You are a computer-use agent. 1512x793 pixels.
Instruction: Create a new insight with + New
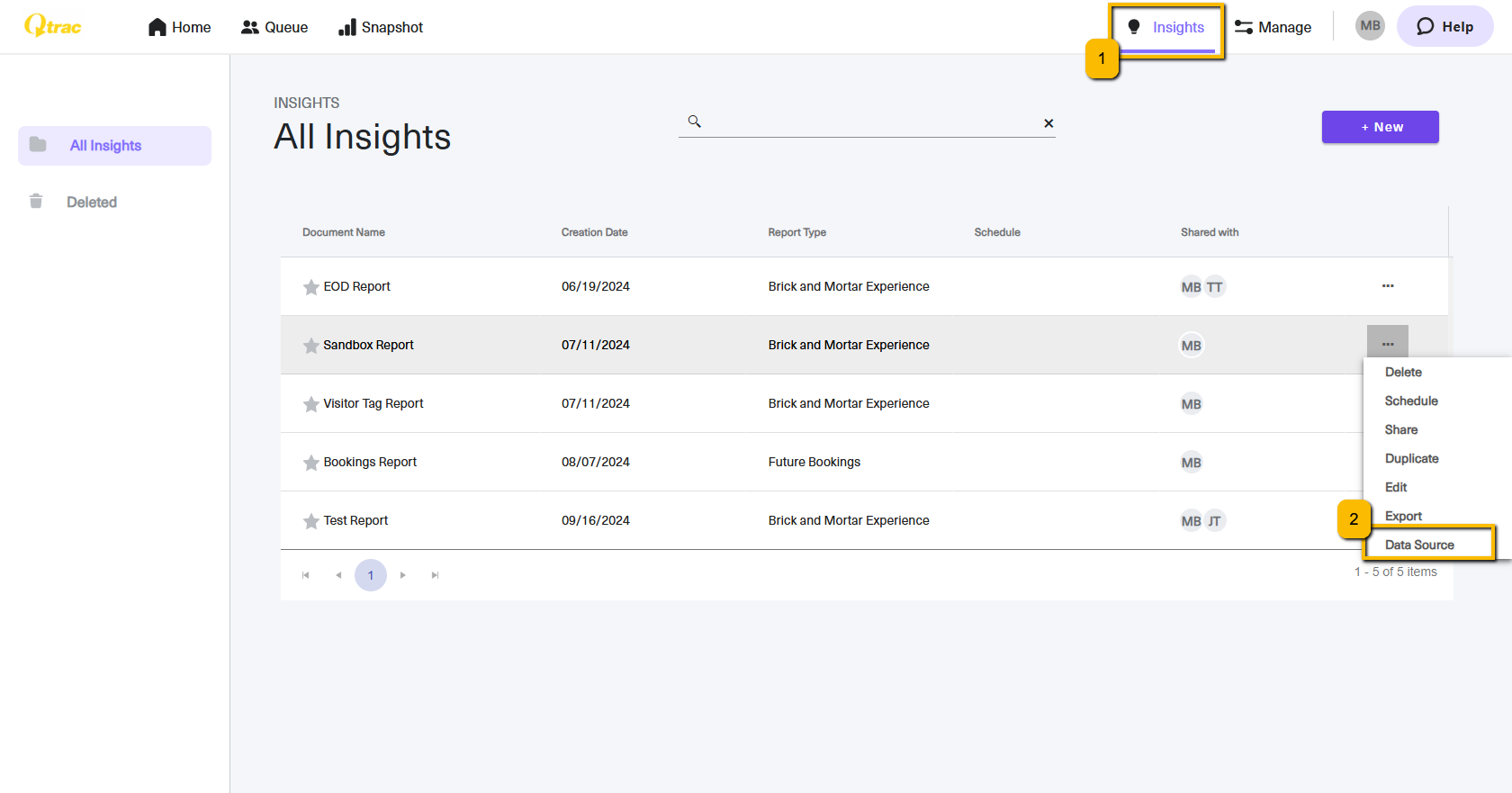1380,127
